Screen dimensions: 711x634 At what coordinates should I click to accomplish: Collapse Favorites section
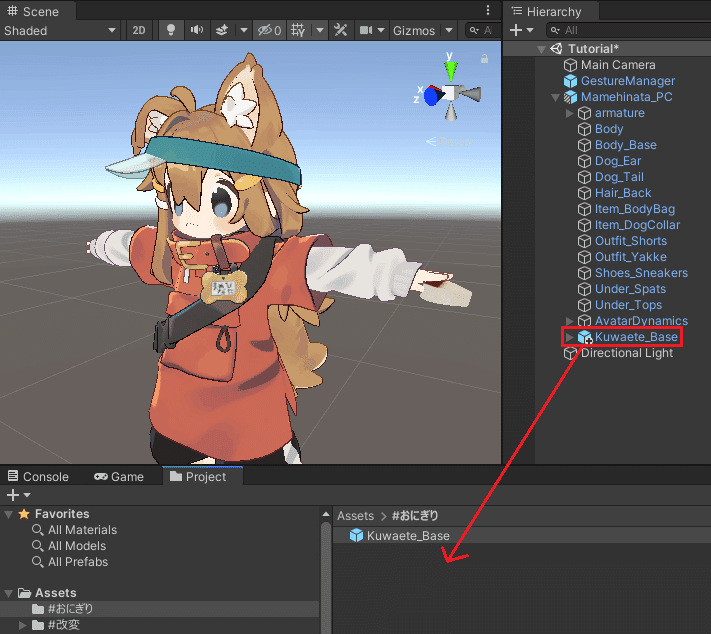9,514
